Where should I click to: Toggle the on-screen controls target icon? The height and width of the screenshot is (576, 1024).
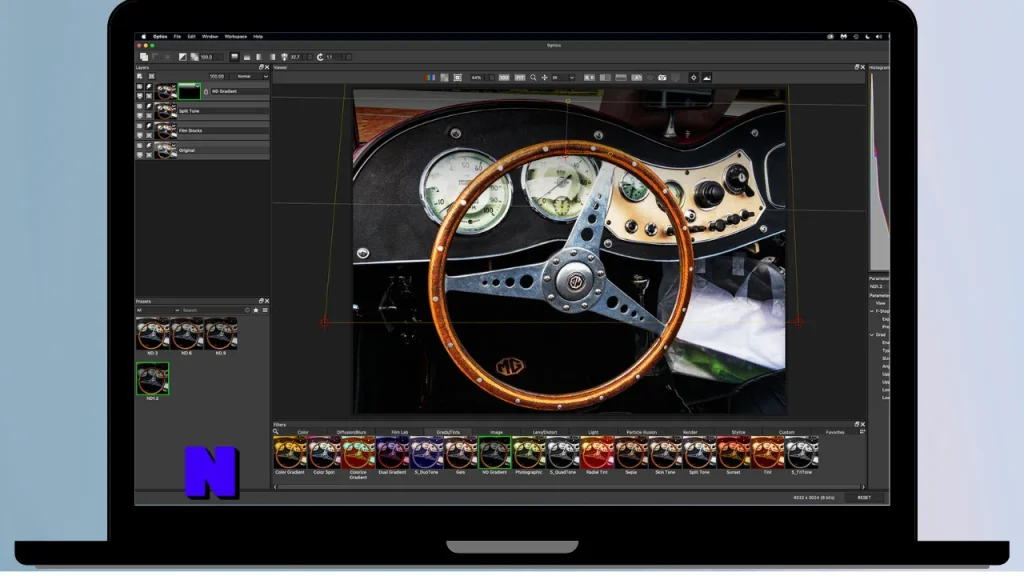pyautogui.click(x=694, y=77)
